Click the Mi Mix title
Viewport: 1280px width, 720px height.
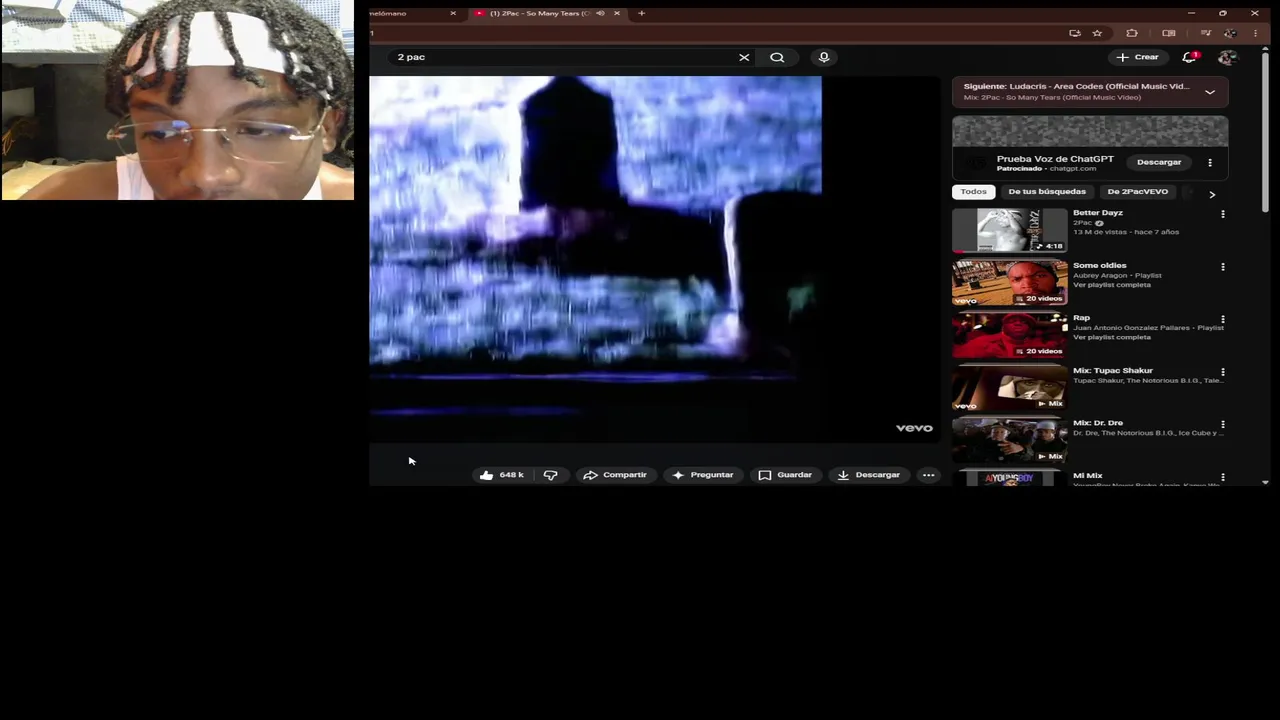(1088, 476)
